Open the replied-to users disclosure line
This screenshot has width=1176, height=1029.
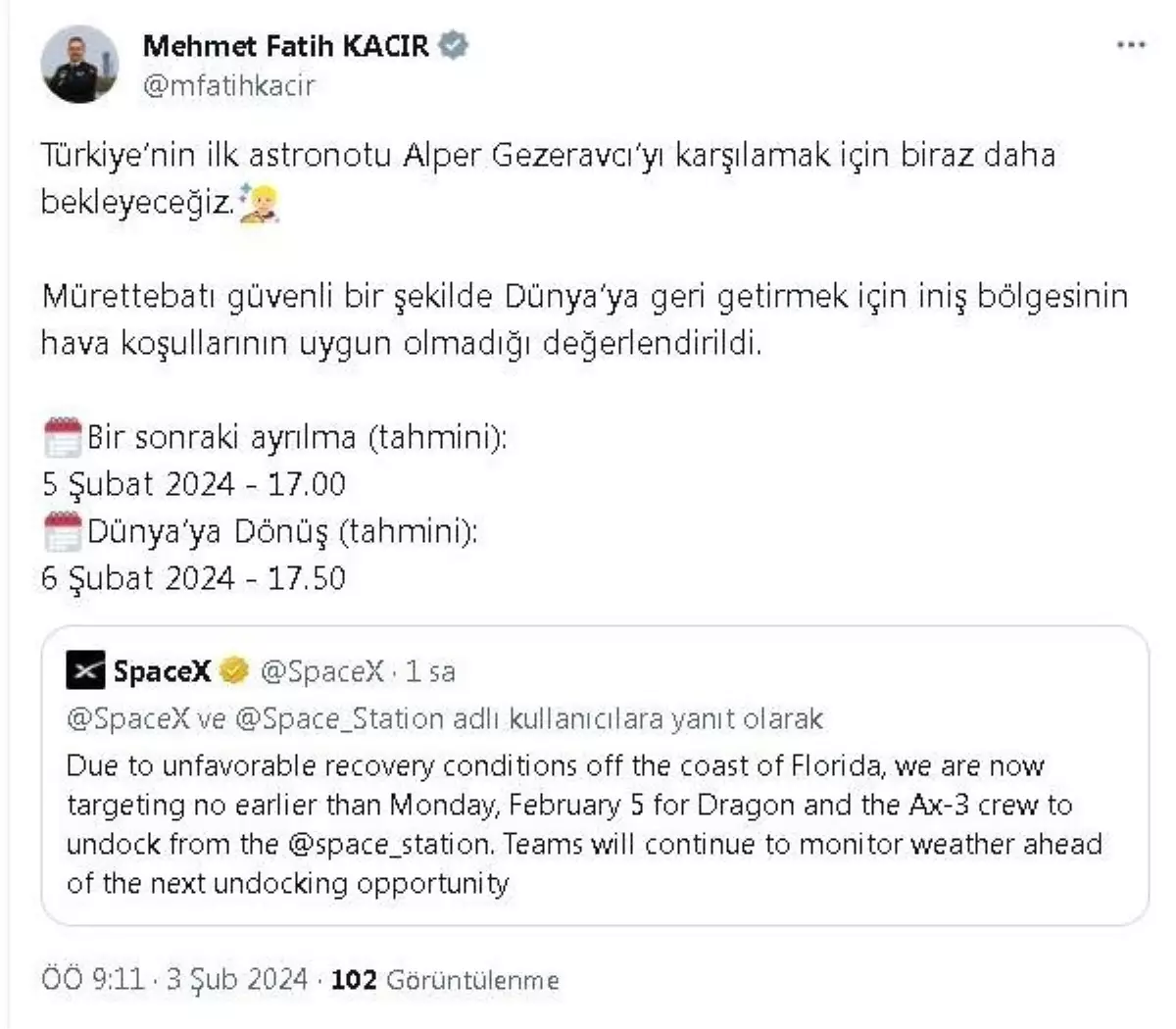pyautogui.click(x=441, y=718)
